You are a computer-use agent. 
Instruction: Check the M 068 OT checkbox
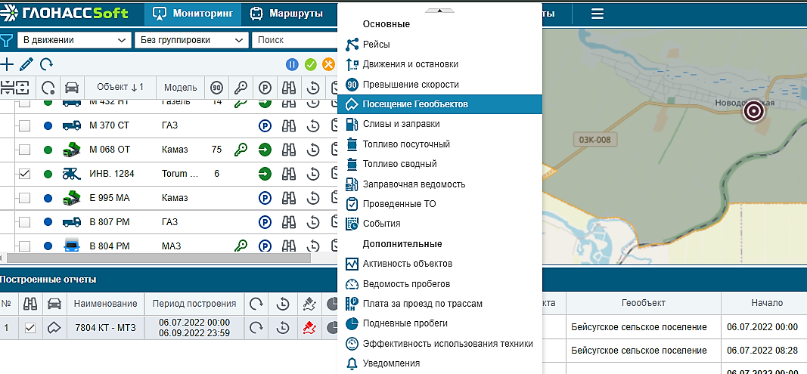coord(24,150)
